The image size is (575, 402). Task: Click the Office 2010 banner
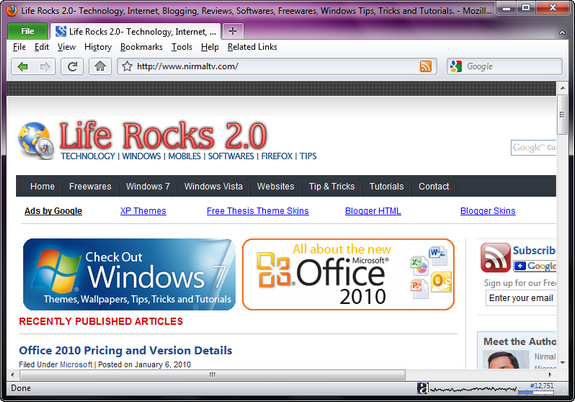point(348,274)
